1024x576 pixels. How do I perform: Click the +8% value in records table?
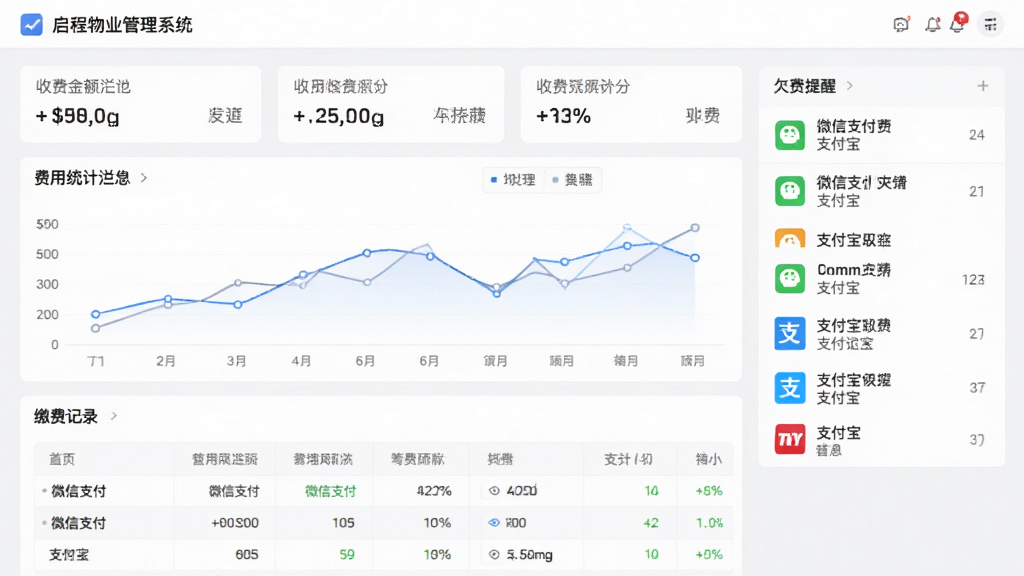pyautogui.click(x=709, y=491)
